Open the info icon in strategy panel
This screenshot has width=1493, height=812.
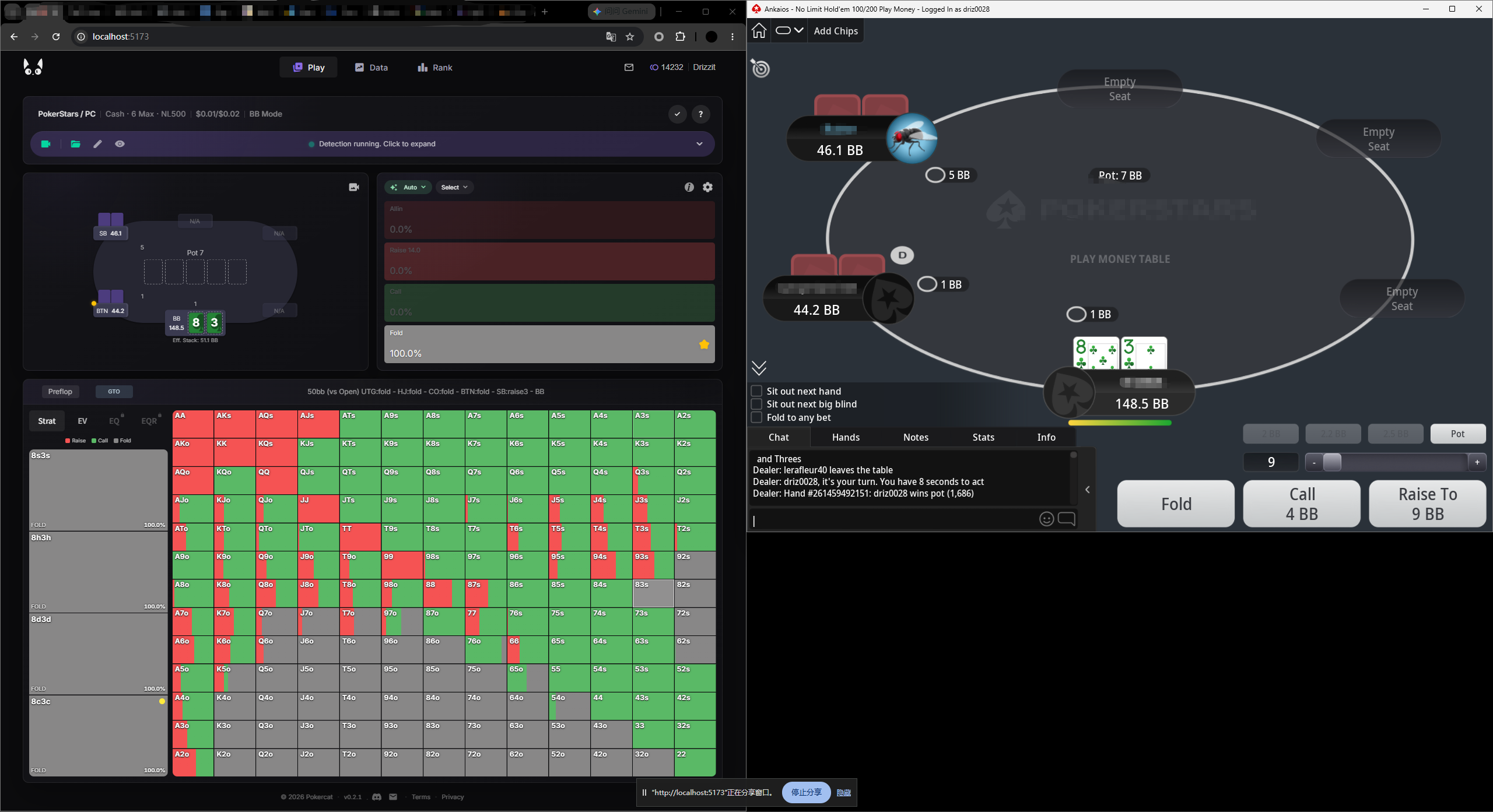(x=689, y=187)
